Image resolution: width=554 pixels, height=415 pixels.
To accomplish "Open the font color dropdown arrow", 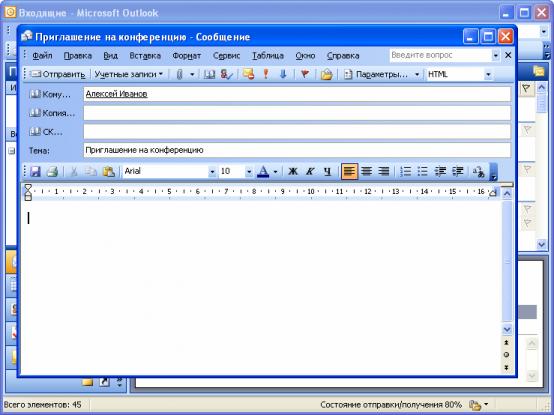I will [x=275, y=172].
